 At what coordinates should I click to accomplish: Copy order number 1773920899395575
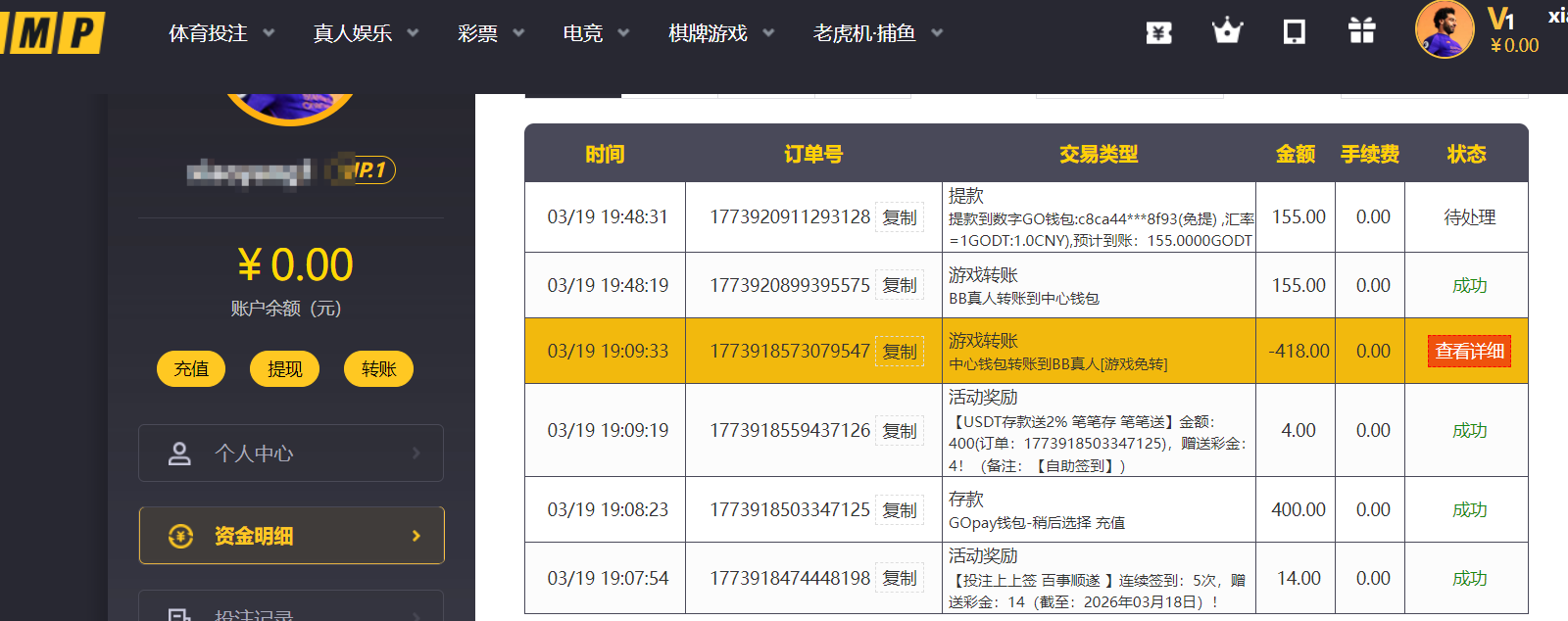coord(900,285)
